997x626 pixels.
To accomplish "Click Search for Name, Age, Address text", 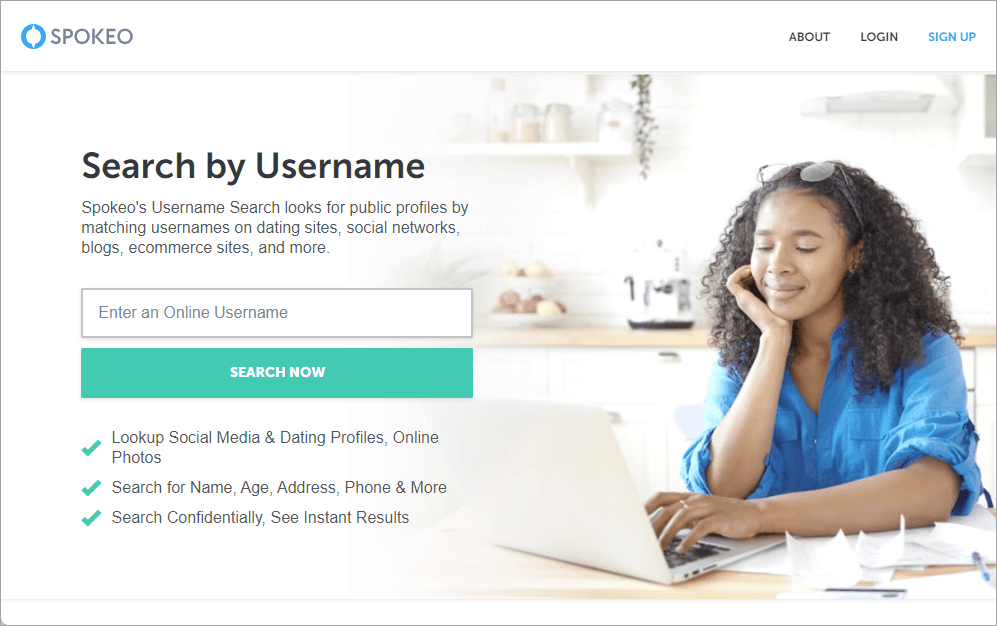I will coord(279,487).
